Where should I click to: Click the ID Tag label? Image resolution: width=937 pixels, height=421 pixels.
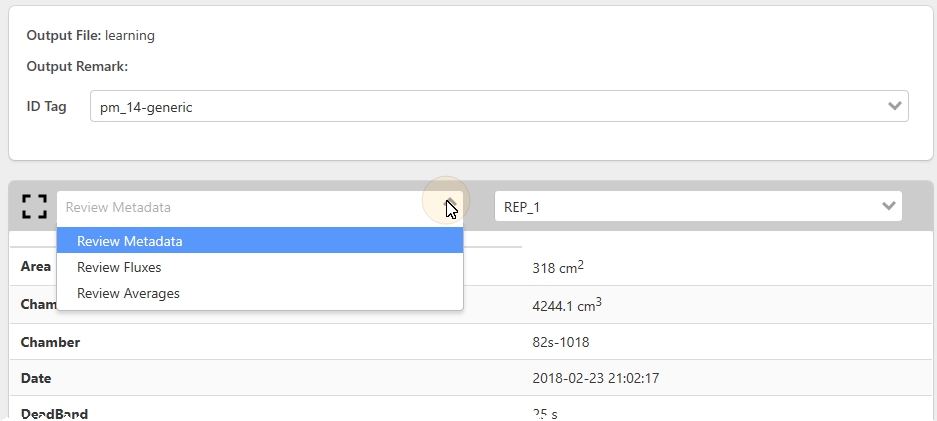(46, 106)
